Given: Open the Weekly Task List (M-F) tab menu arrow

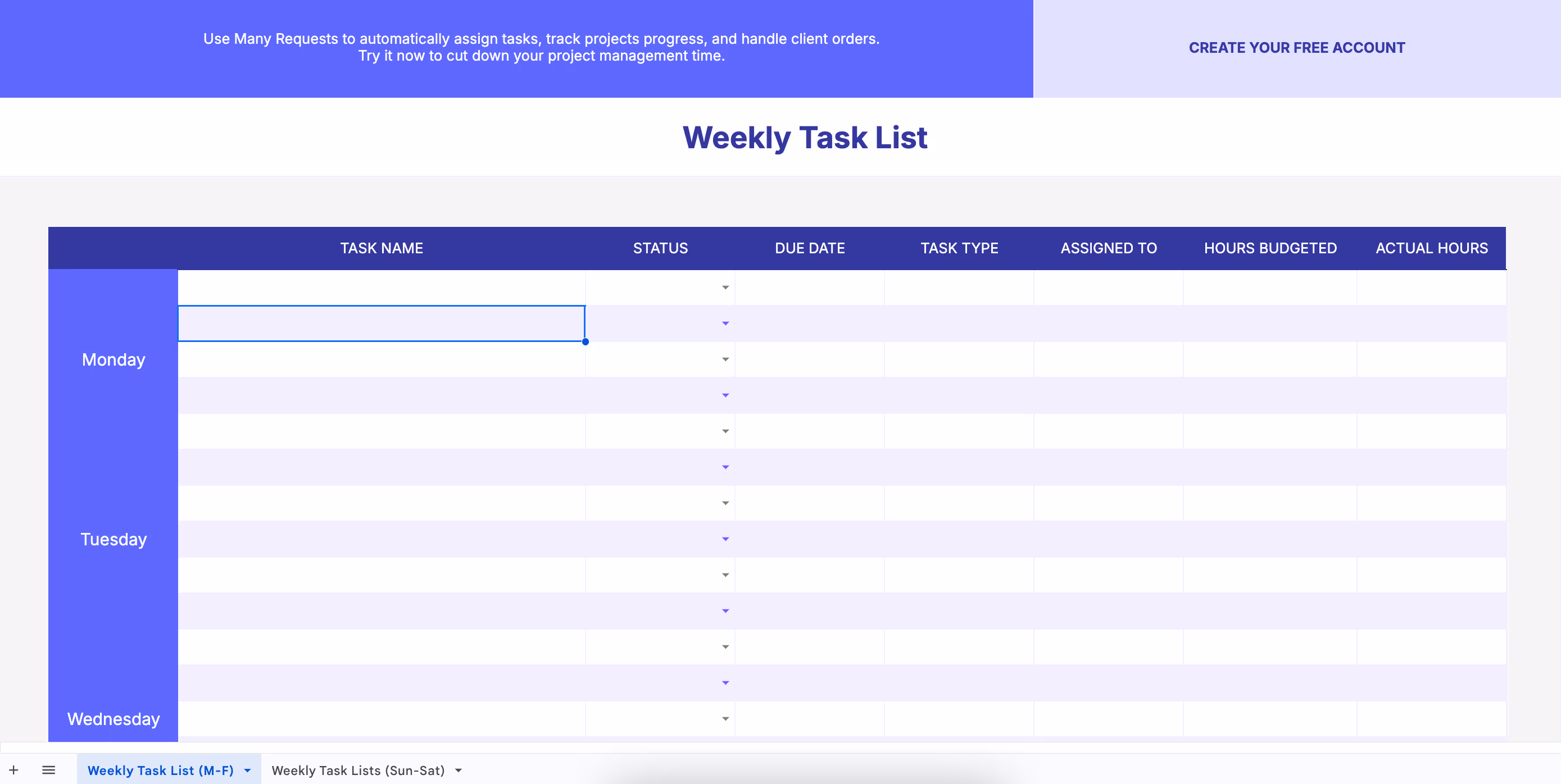Looking at the screenshot, I should pyautogui.click(x=247, y=771).
